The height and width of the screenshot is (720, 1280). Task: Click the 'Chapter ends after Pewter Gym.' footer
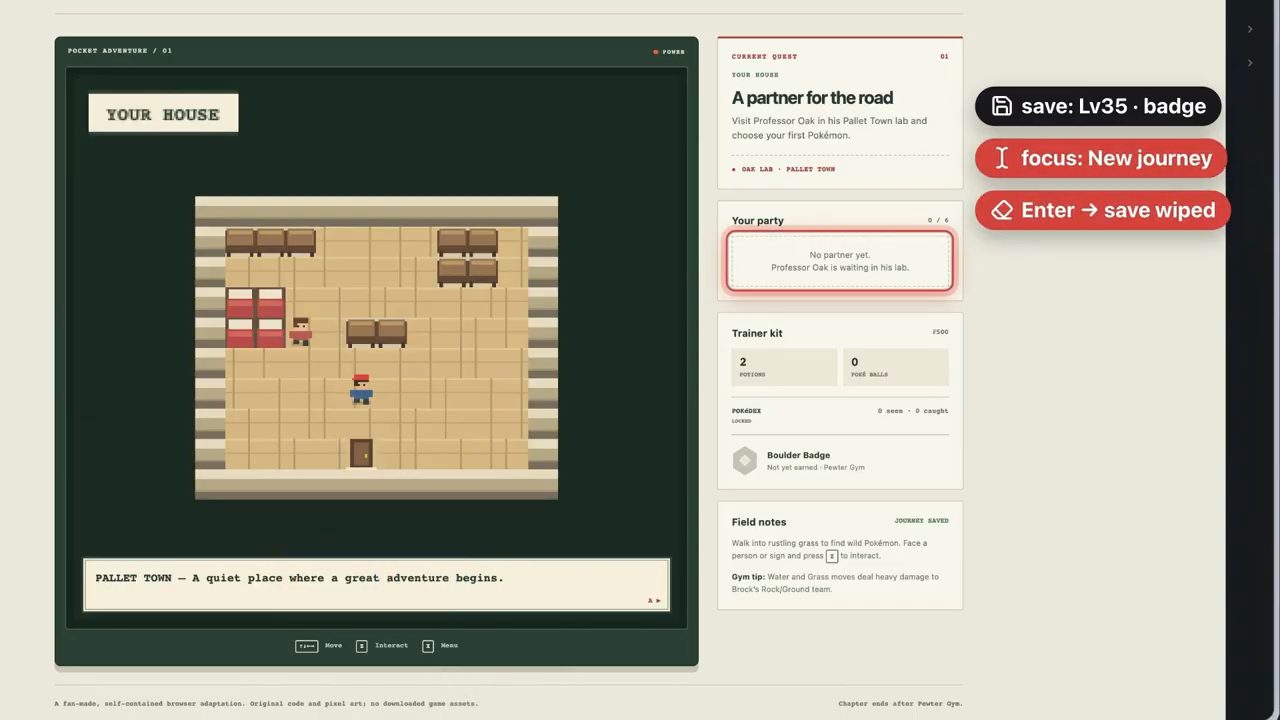click(900, 704)
